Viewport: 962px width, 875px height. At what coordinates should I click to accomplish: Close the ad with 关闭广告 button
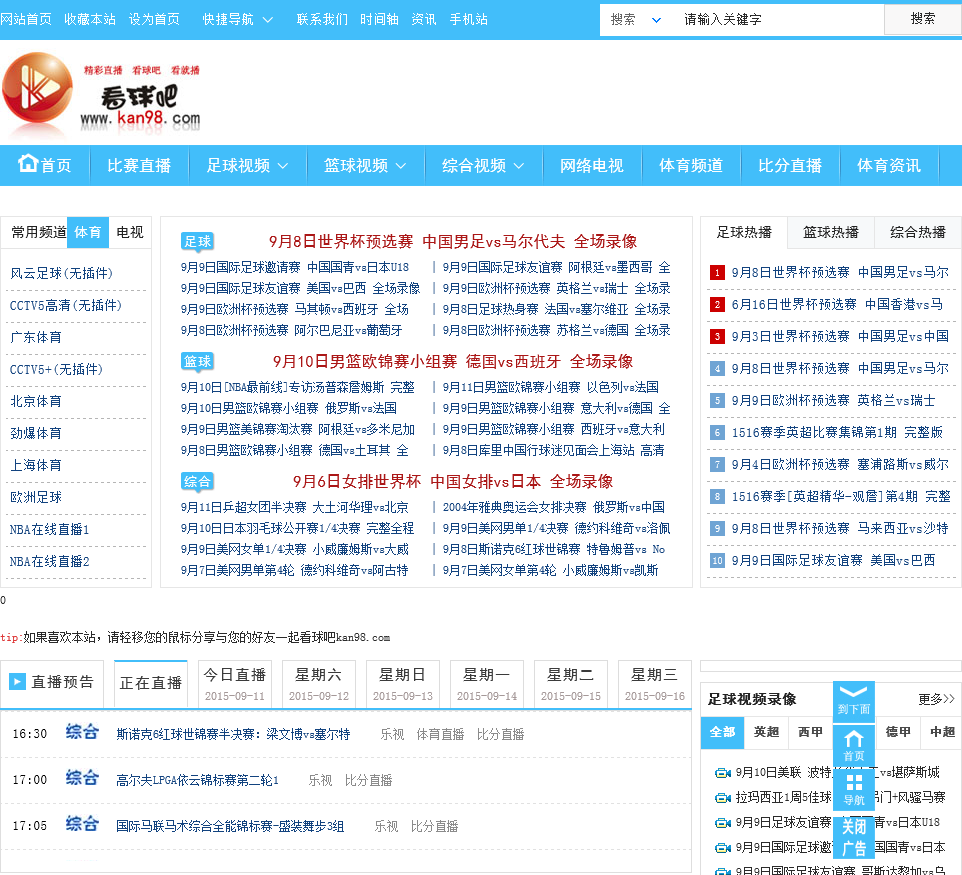click(x=853, y=838)
